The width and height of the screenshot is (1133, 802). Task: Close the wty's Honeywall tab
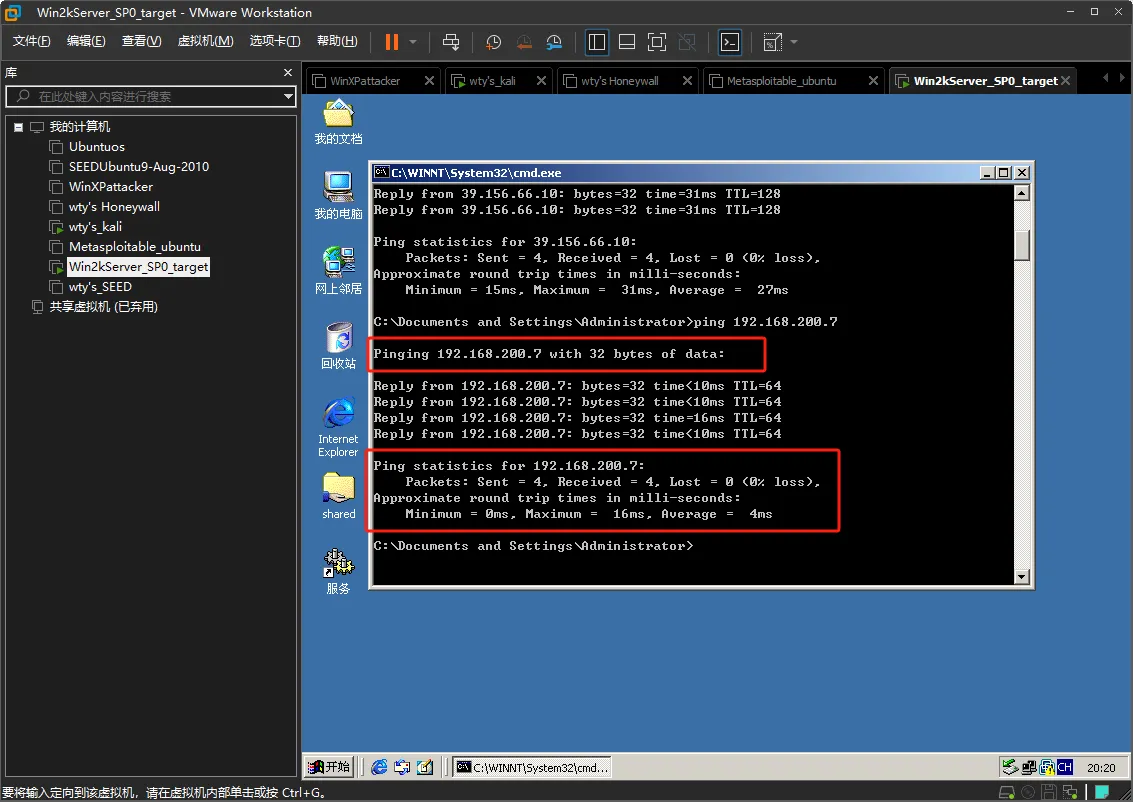(x=687, y=80)
